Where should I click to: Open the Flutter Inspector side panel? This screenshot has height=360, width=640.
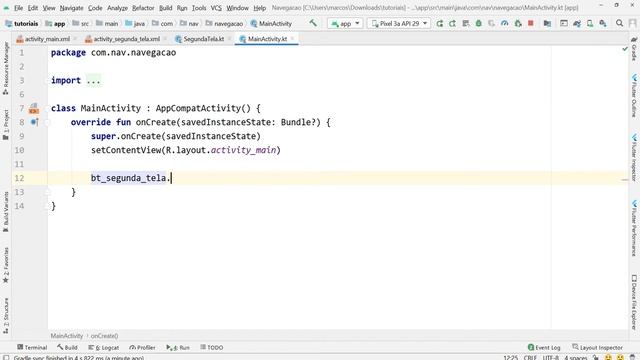[634, 158]
